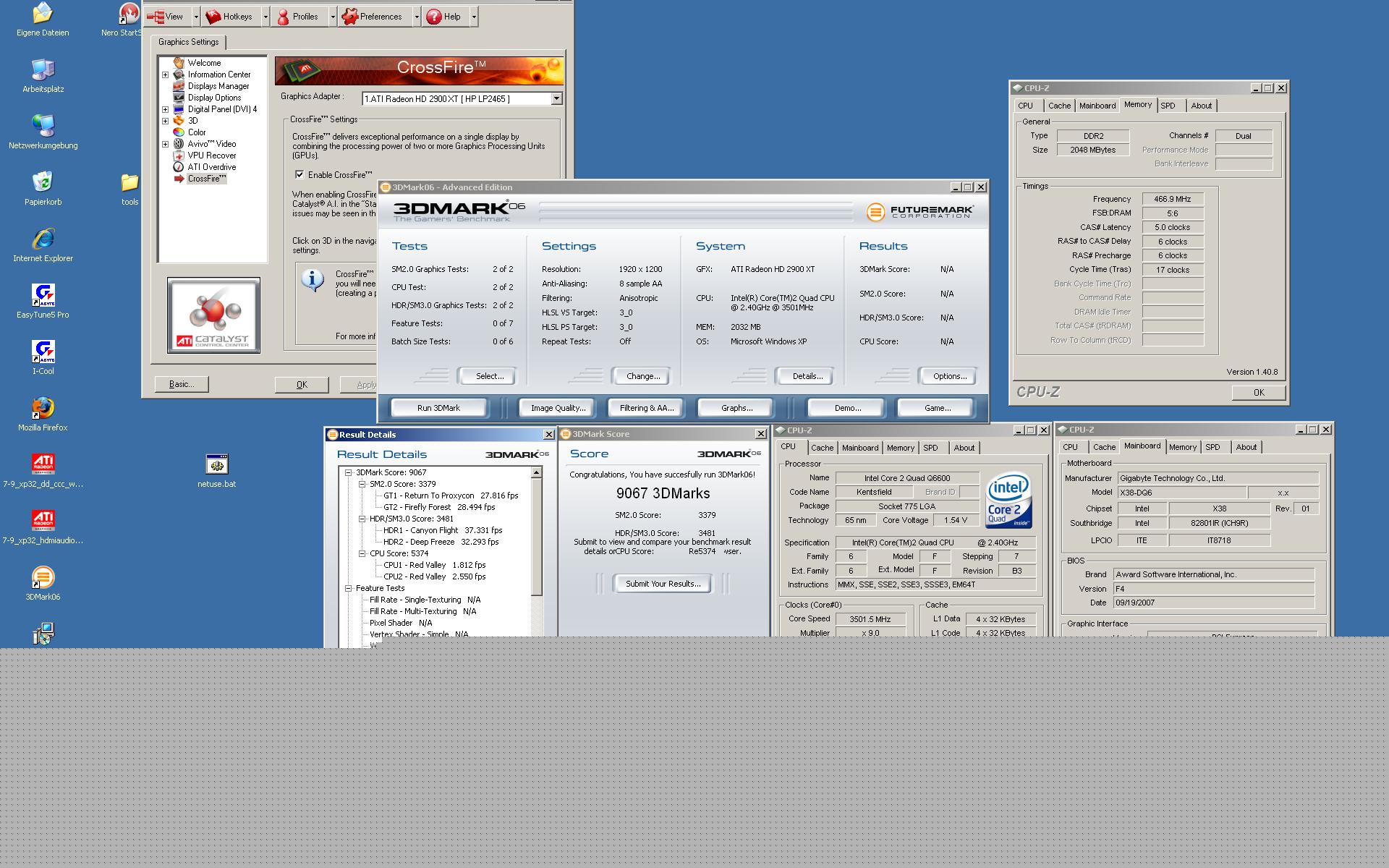Click Result Details scrollbar up arrow

(x=536, y=472)
